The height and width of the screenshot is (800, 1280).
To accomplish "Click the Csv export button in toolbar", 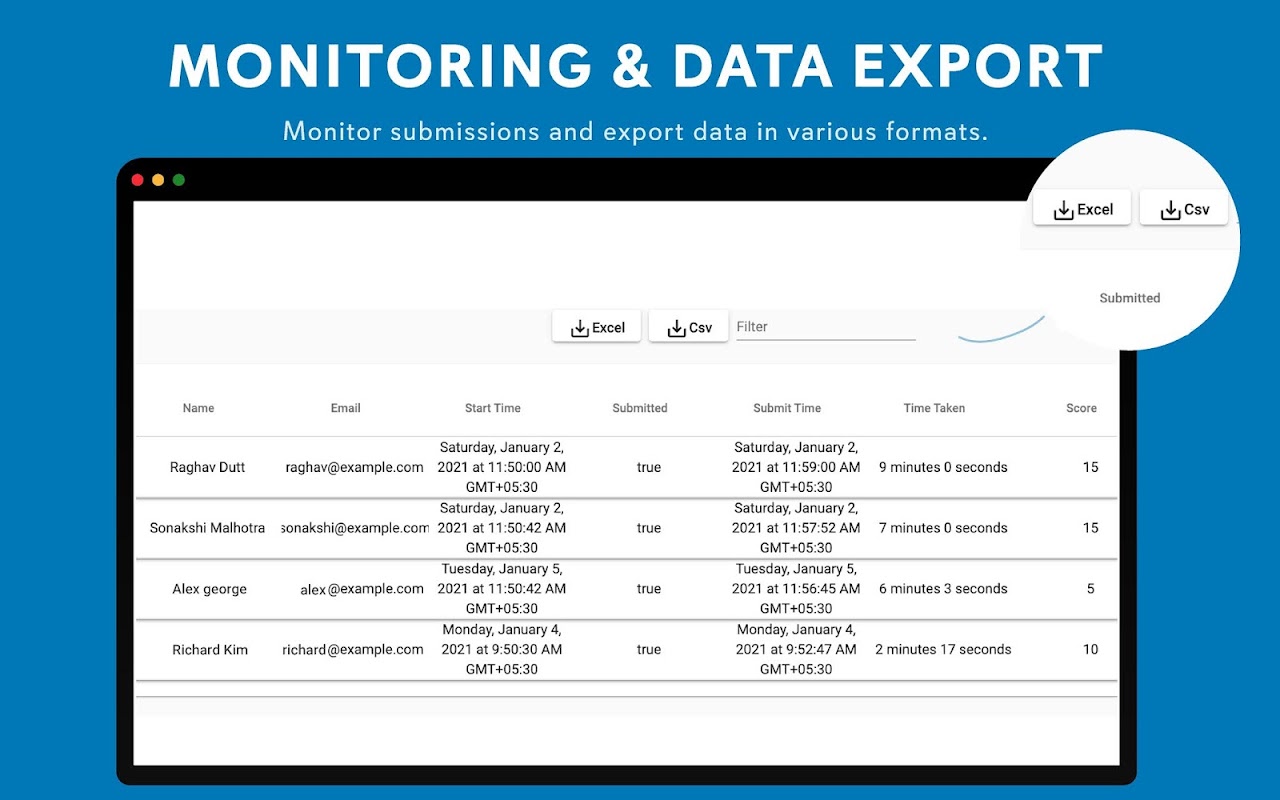I will [x=689, y=327].
